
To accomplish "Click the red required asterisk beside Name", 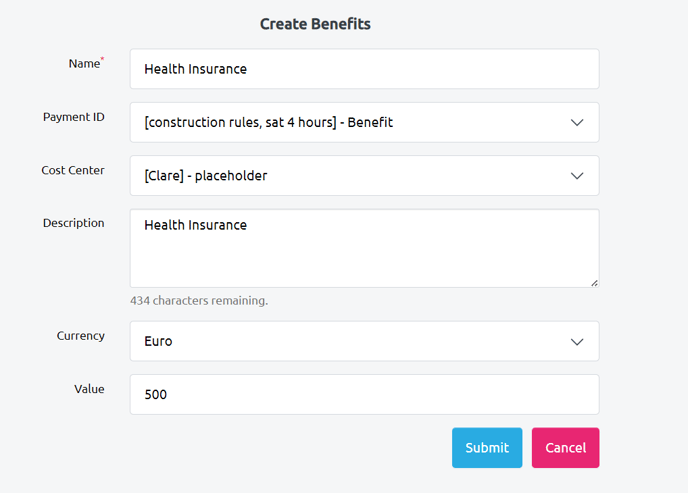I will [103, 59].
